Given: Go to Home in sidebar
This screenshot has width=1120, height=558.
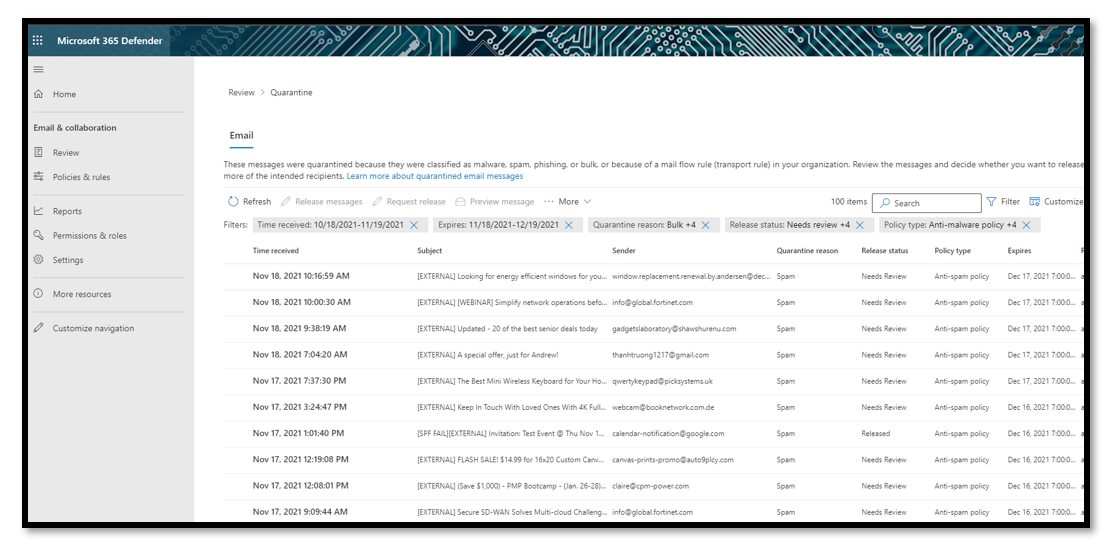Looking at the screenshot, I should point(64,94).
